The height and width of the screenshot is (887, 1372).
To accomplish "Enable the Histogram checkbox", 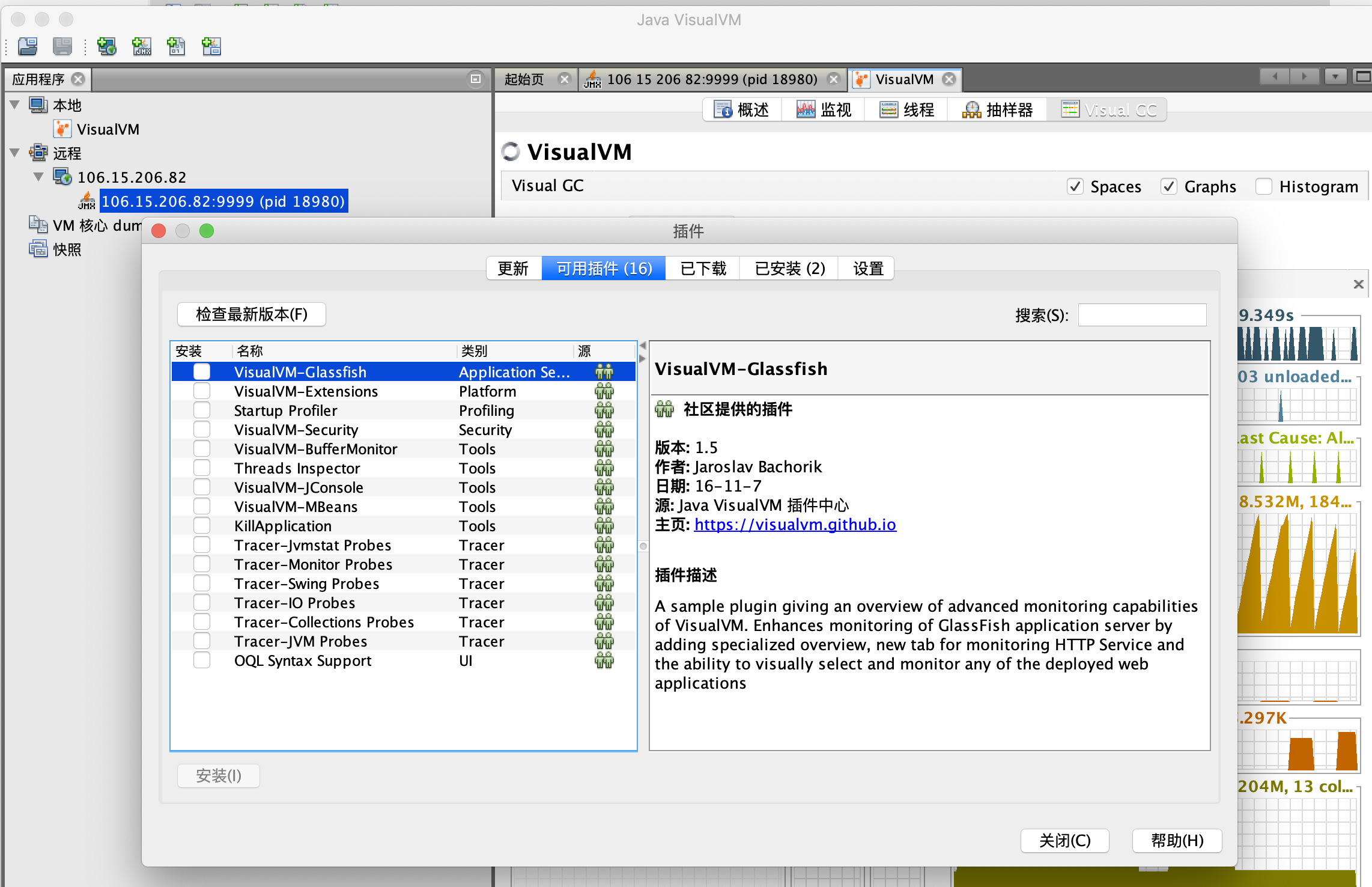I will [x=1263, y=187].
